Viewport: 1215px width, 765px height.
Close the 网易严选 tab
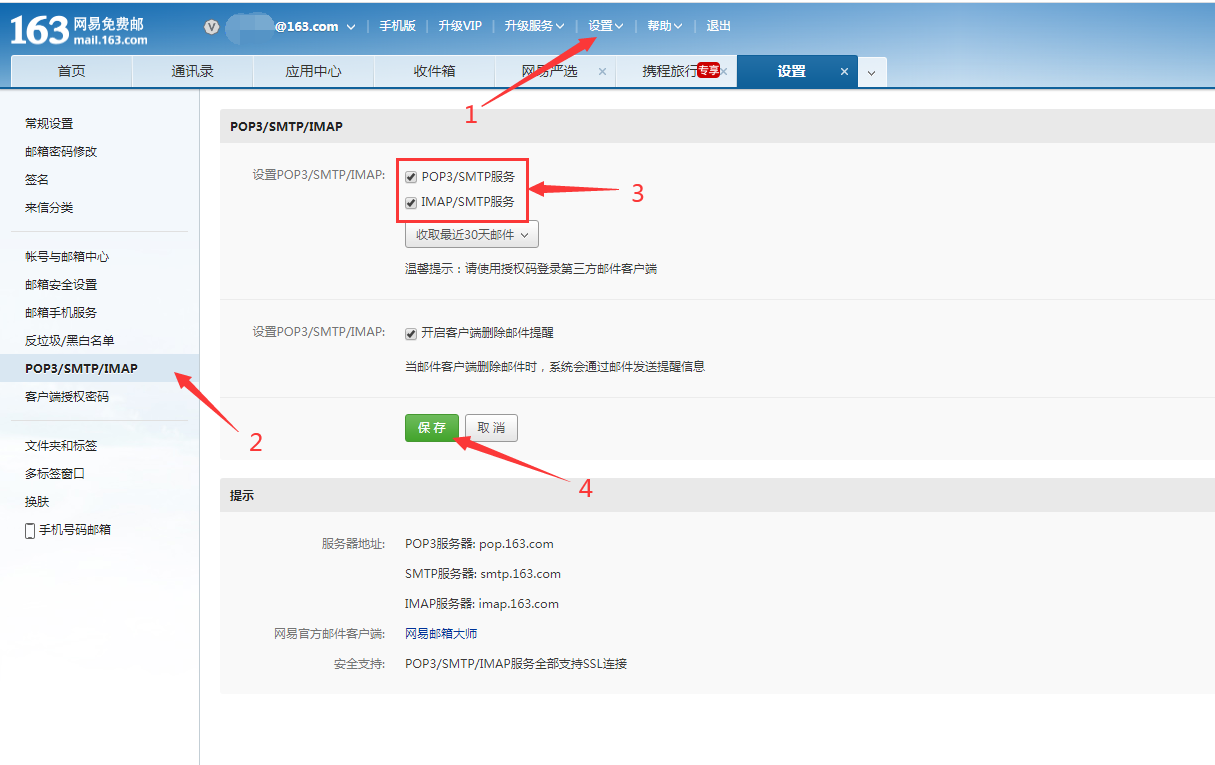pos(602,72)
